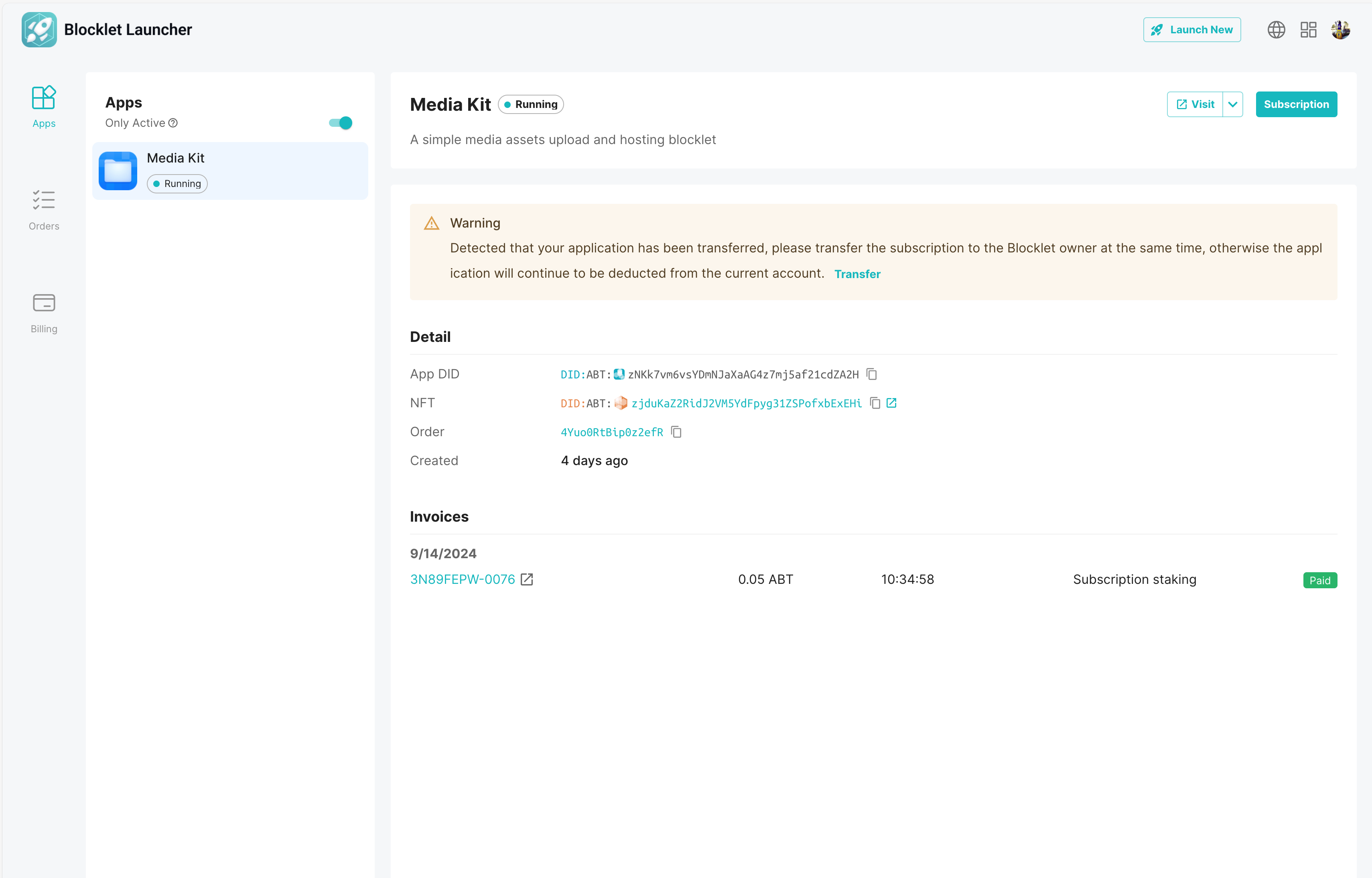This screenshot has height=878, width=1372.
Task: Select Media Kit in apps list
Action: (x=230, y=171)
